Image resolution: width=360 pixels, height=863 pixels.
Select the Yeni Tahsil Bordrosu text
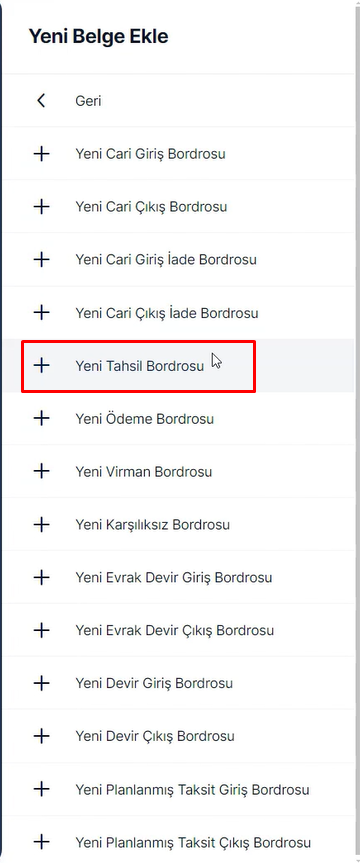click(139, 366)
